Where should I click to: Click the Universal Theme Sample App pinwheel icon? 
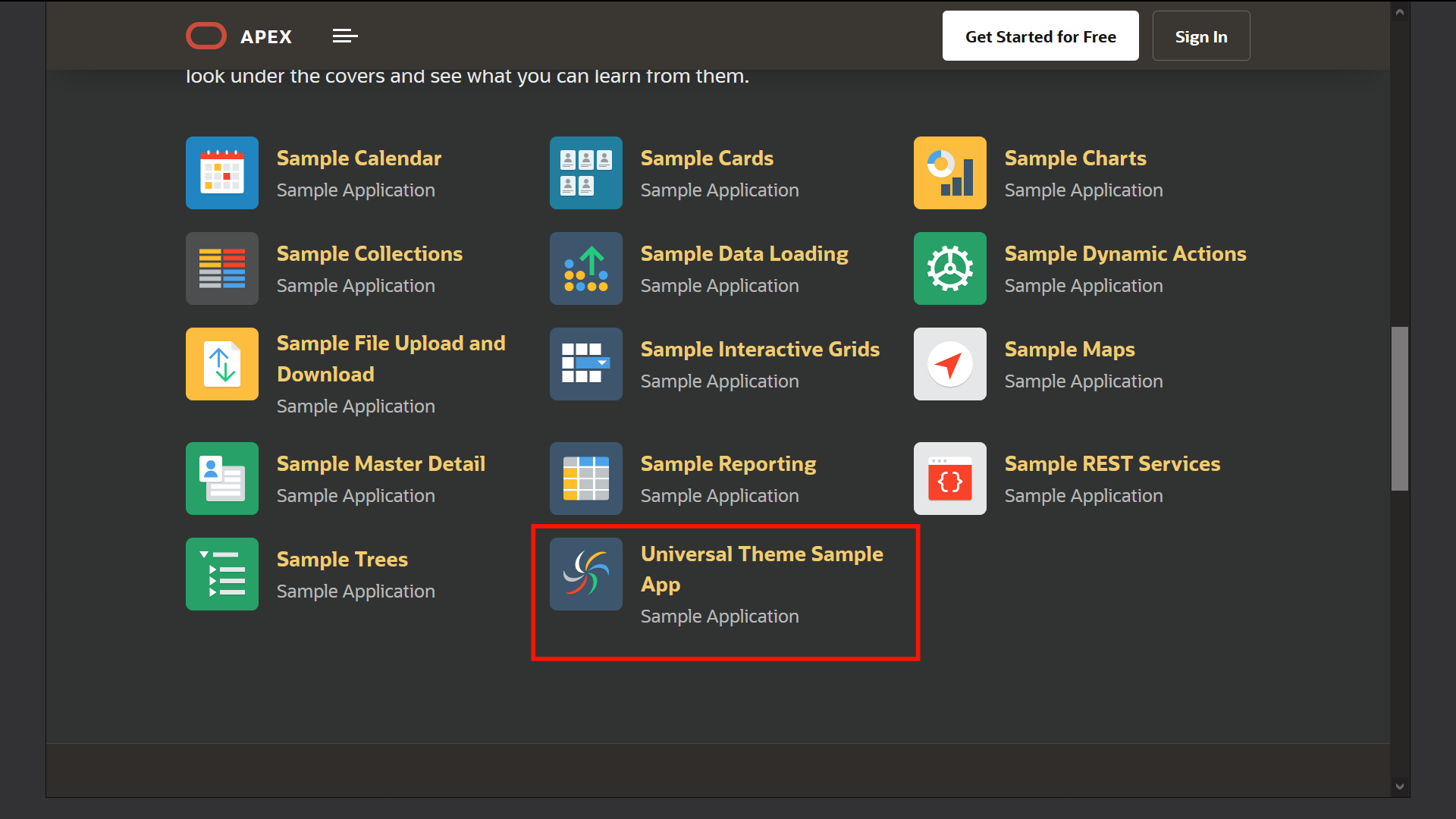pos(585,574)
